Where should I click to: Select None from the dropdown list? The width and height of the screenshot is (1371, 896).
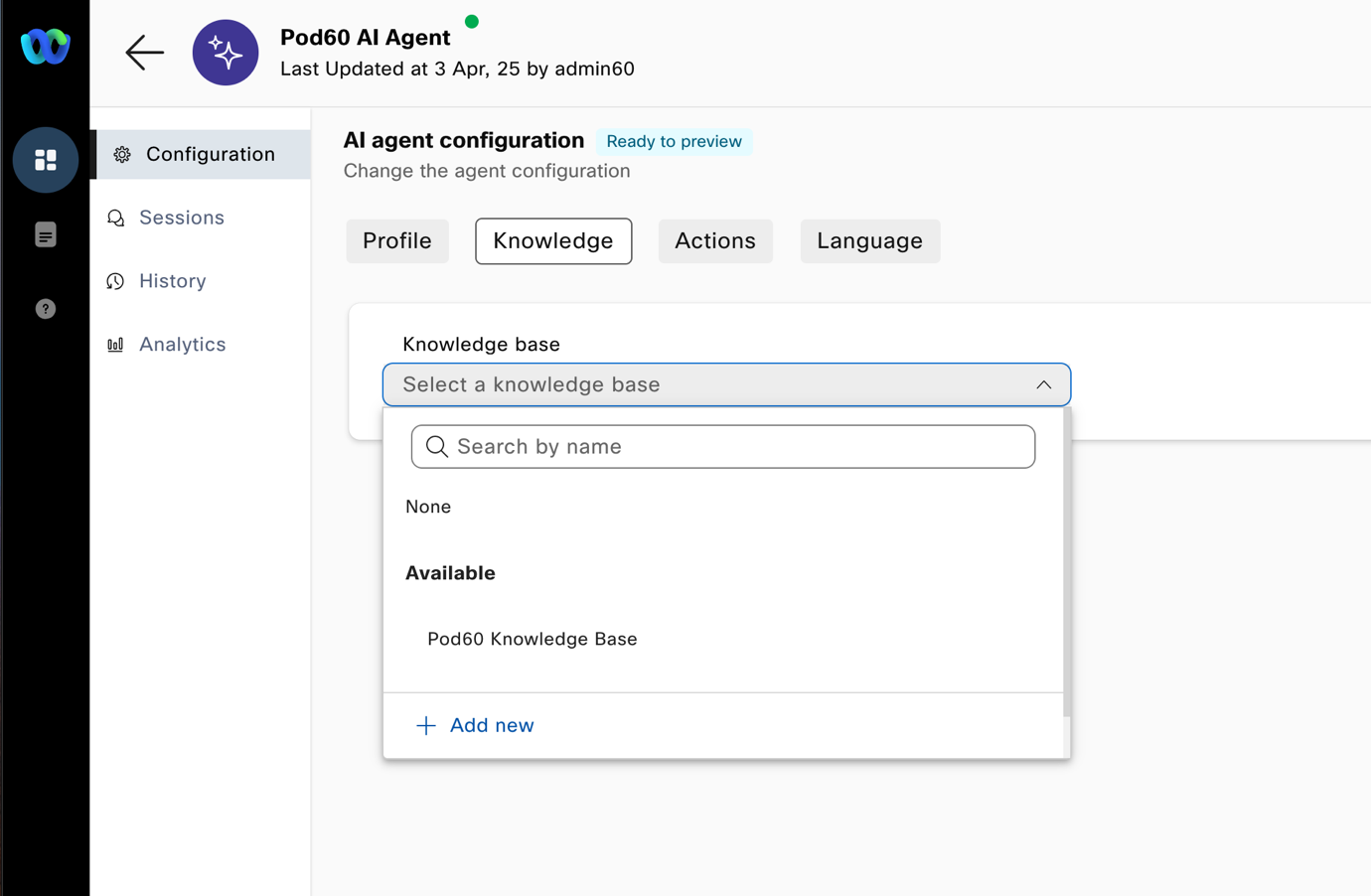(x=428, y=507)
